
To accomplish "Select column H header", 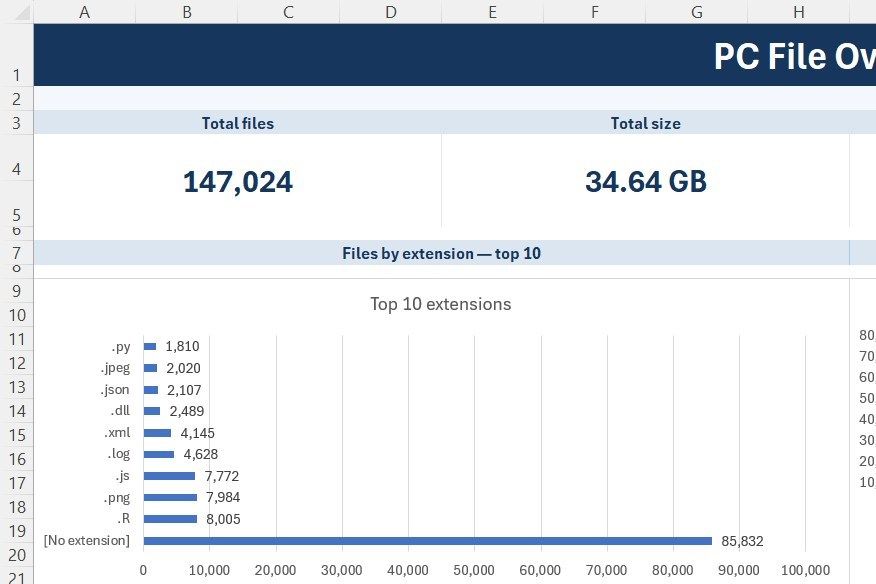I will click(x=799, y=12).
